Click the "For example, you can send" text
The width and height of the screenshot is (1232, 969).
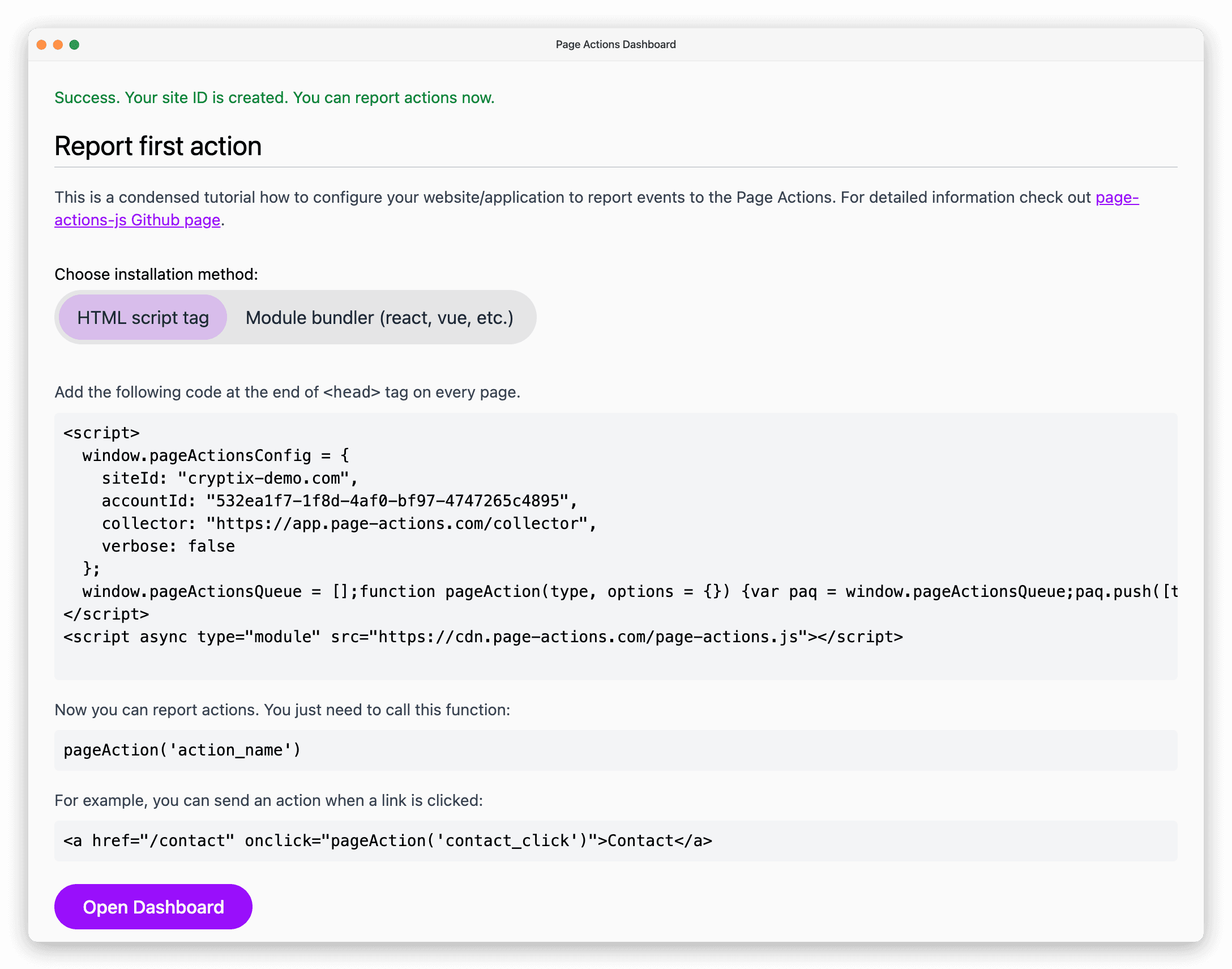pos(269,800)
